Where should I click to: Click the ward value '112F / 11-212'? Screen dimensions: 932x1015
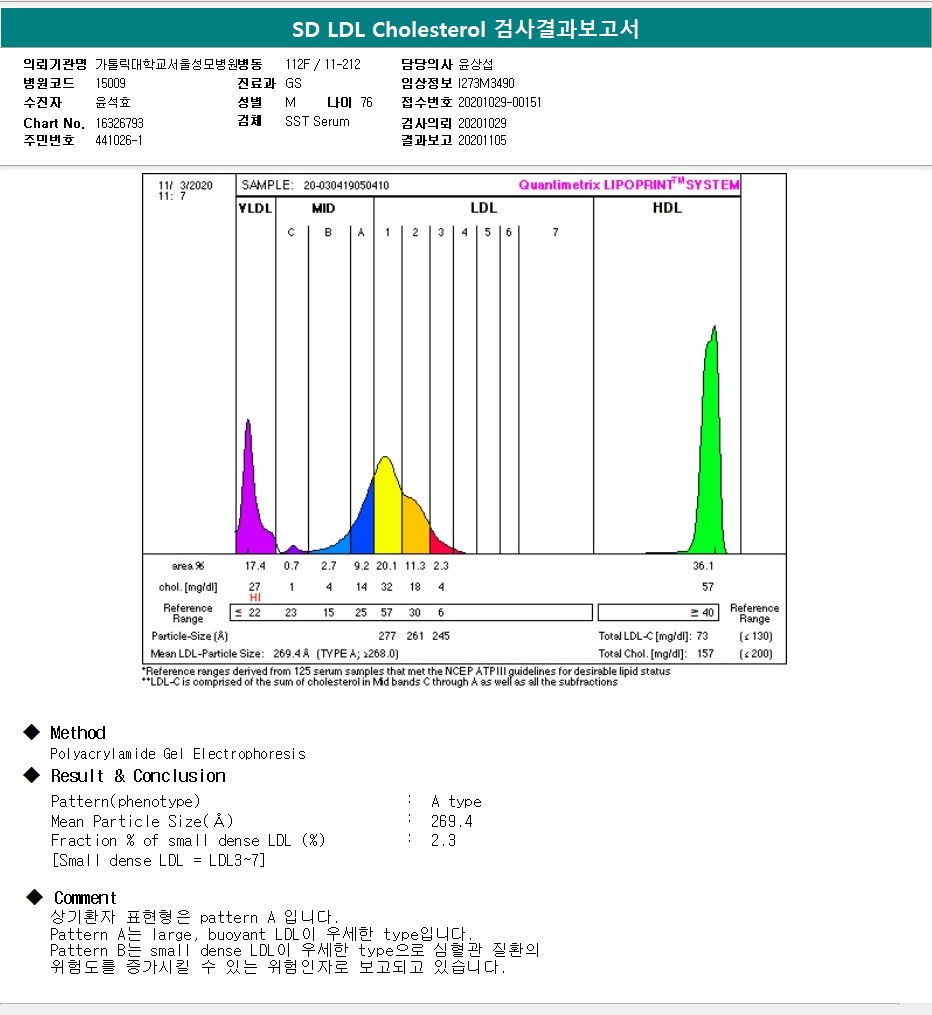(323, 64)
